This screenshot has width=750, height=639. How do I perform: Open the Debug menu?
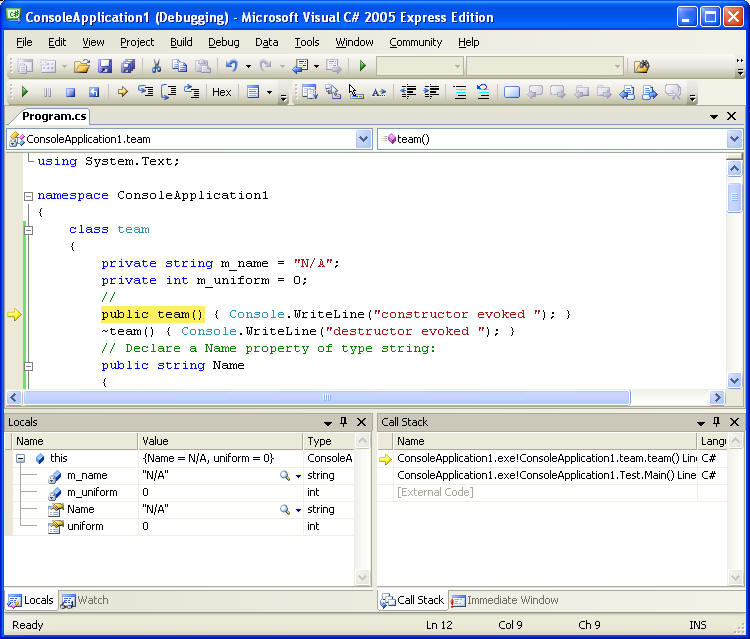(223, 42)
